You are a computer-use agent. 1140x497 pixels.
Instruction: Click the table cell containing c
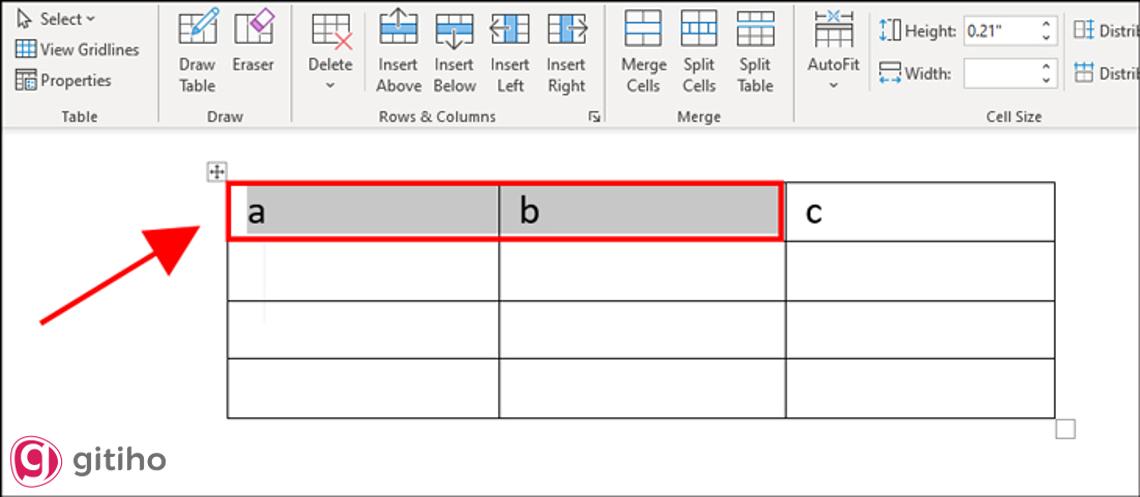point(919,212)
